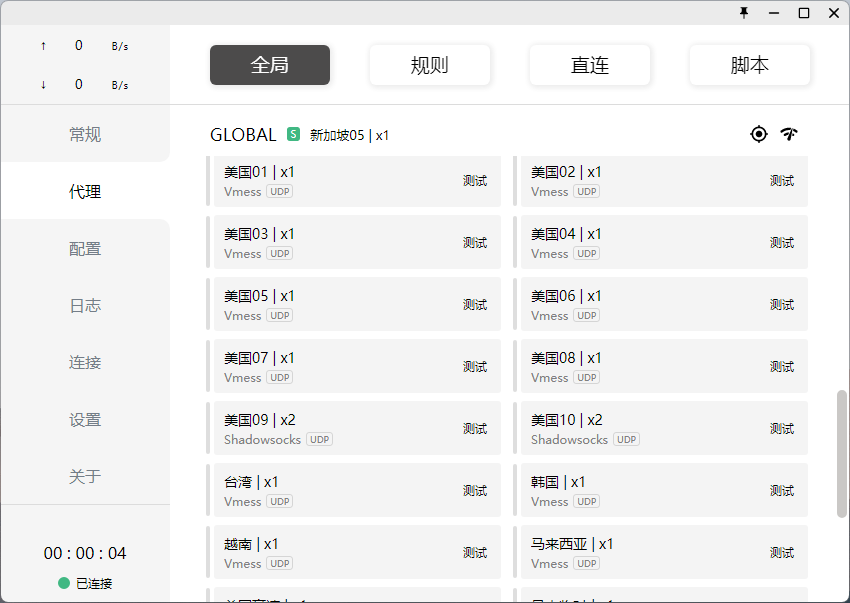Open the 关于 section

[x=85, y=476]
